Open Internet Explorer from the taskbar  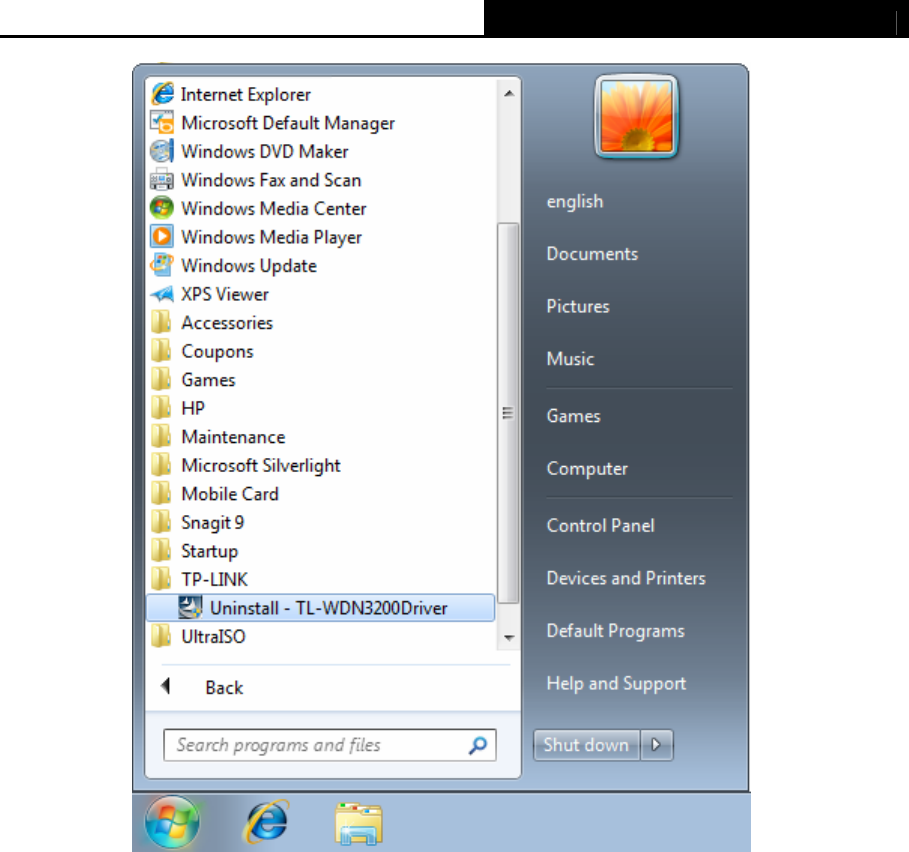tap(267, 822)
